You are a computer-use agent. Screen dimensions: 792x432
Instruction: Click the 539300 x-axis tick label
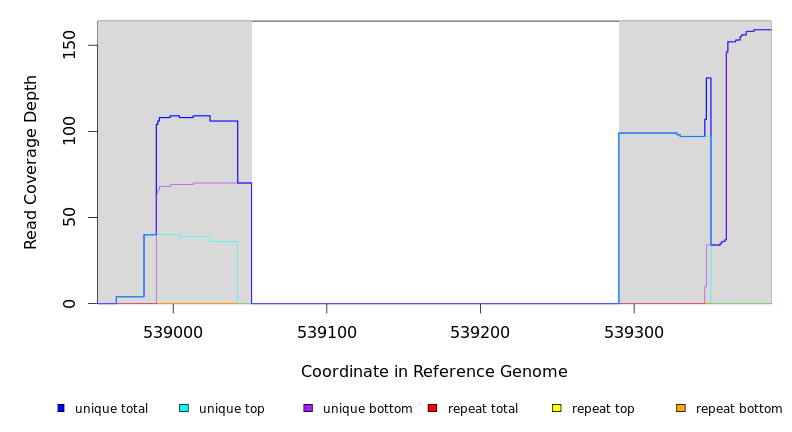pos(634,331)
